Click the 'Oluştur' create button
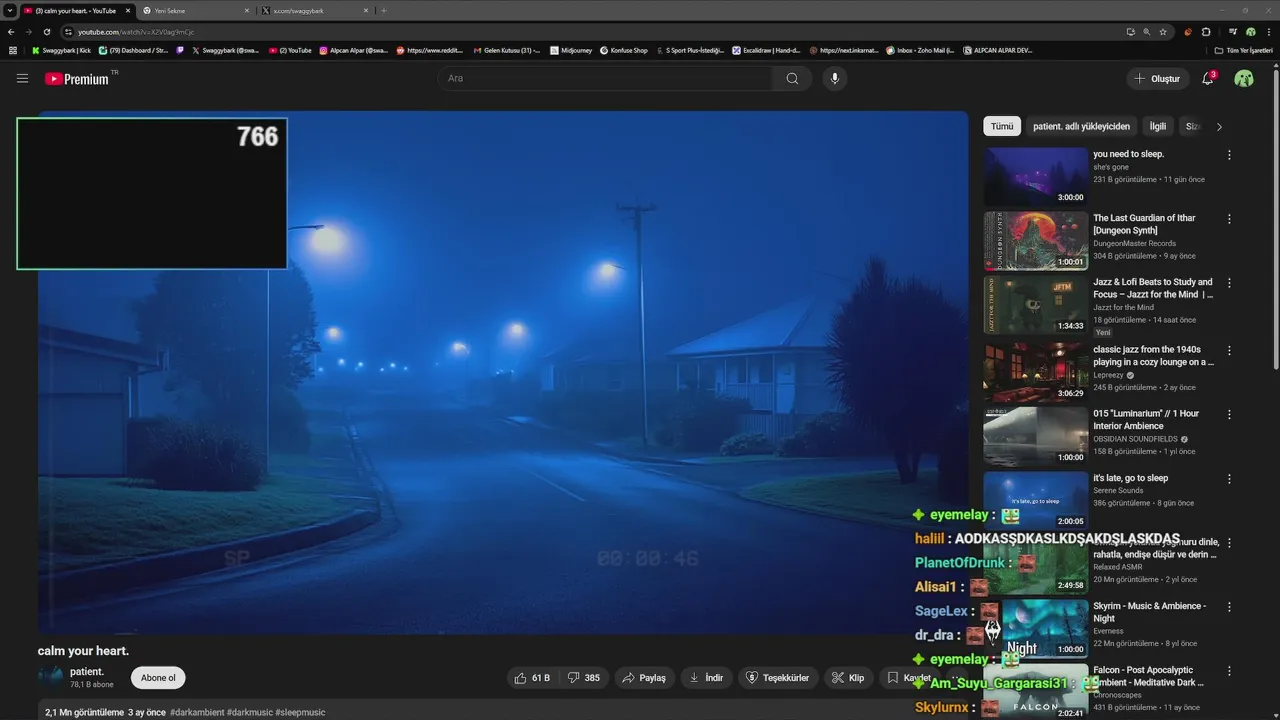This screenshot has width=1280, height=720. (1157, 78)
